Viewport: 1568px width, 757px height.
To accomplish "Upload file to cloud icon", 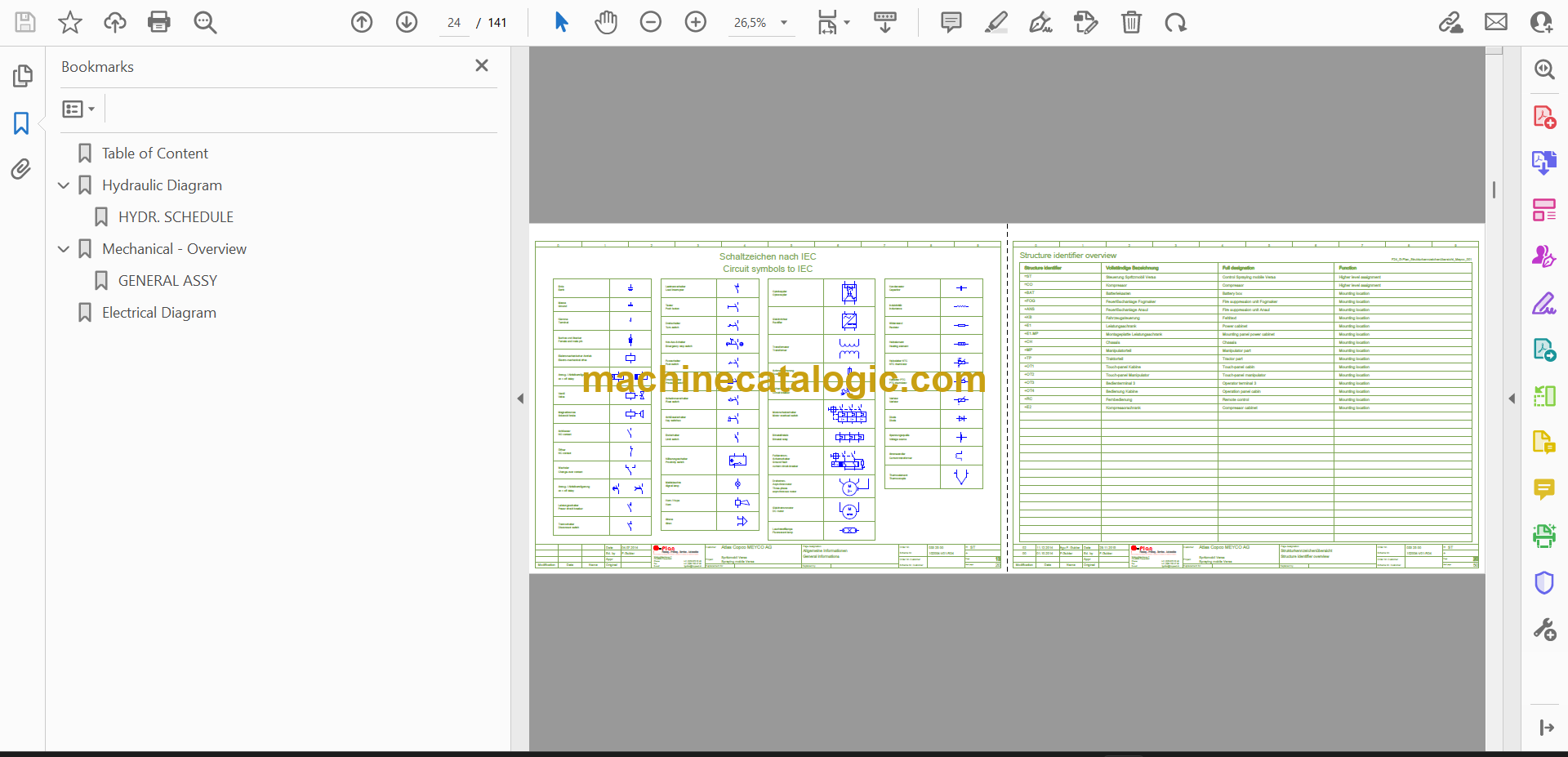I will coord(115,22).
